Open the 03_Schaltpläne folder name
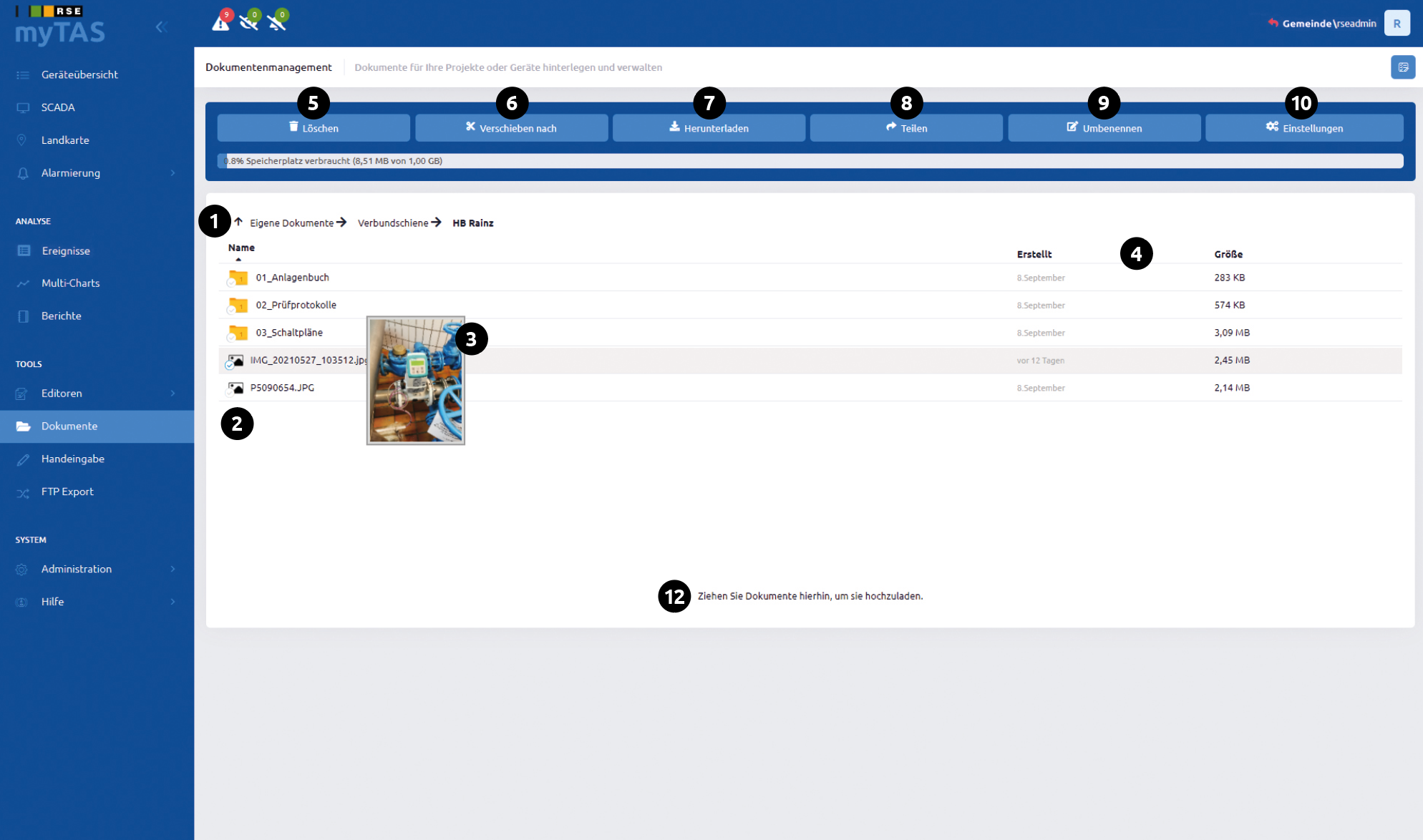This screenshot has width=1423, height=840. point(289,333)
